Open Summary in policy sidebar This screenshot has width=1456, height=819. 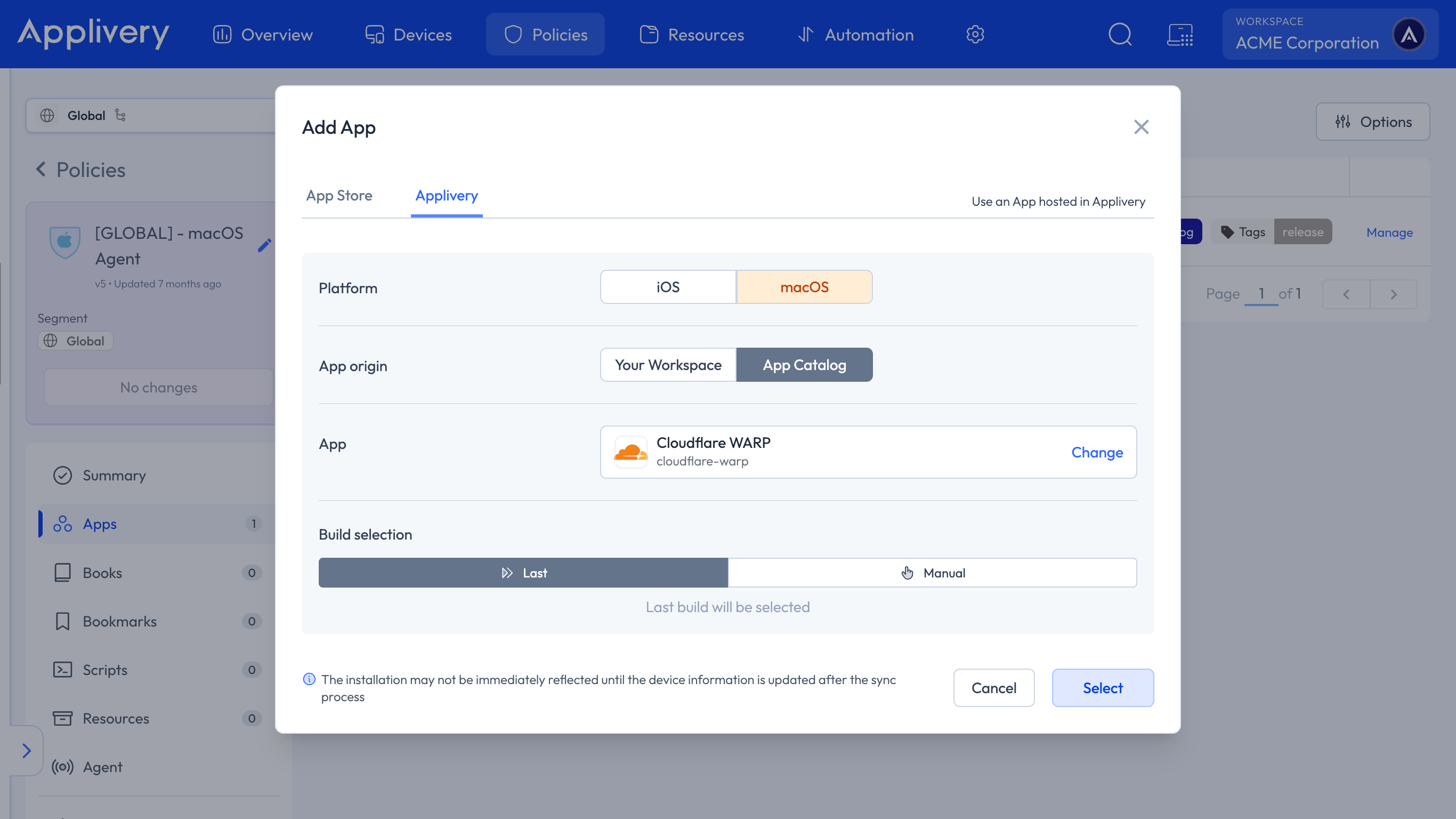click(157, 475)
